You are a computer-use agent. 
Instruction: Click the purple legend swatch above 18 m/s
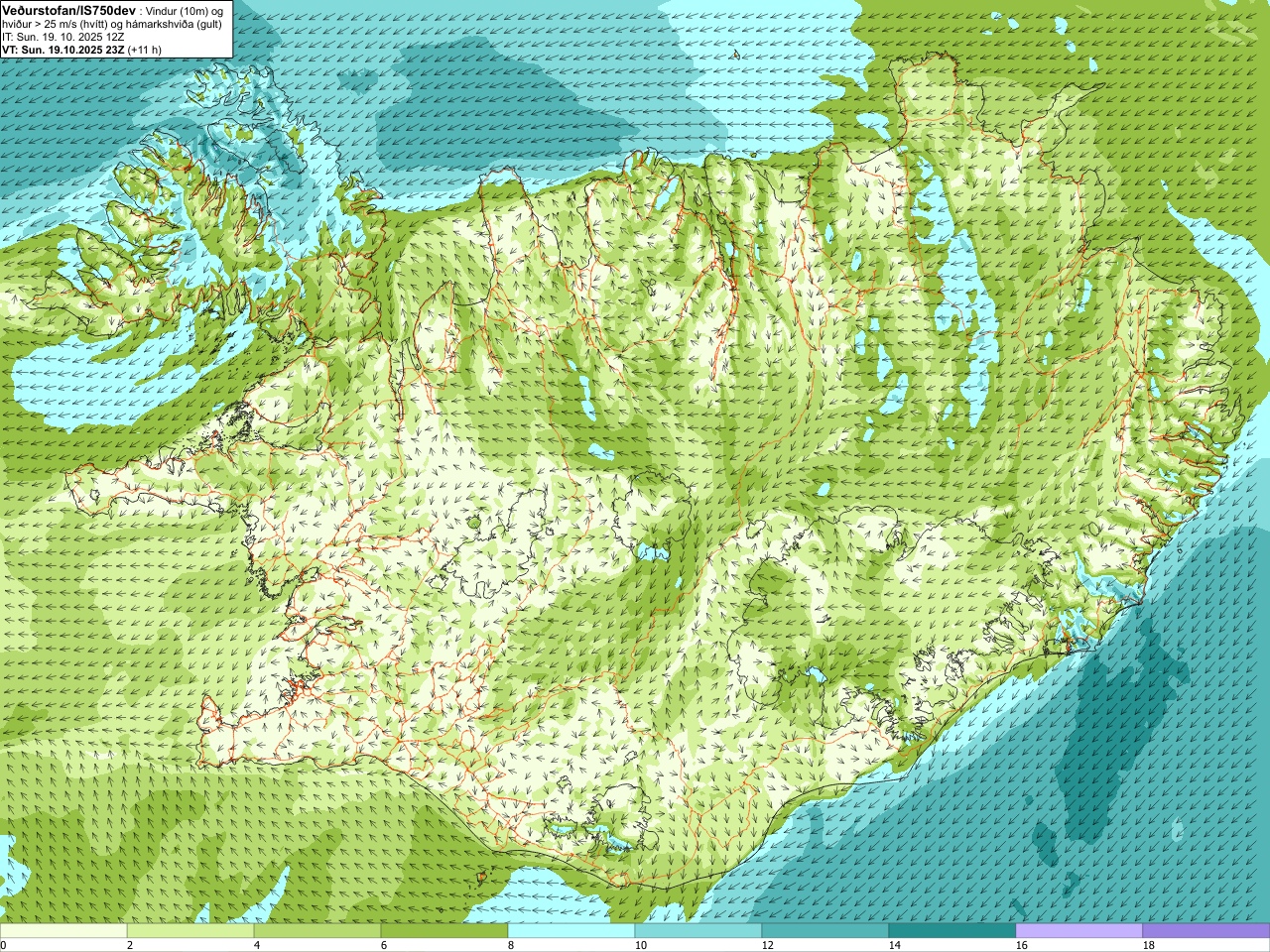[1206, 931]
